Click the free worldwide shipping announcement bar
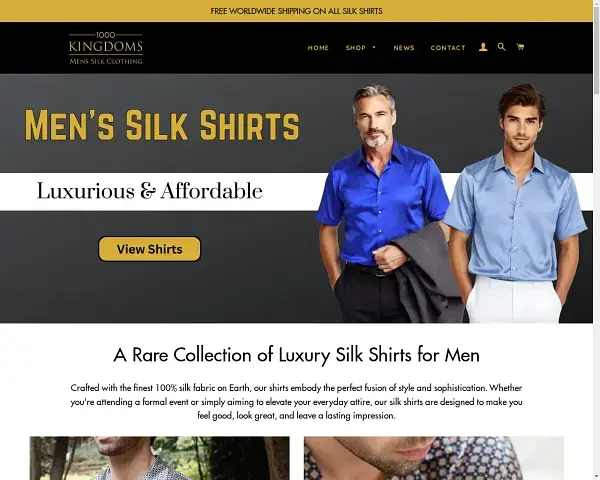Viewport: 600px width, 480px height. (x=296, y=11)
